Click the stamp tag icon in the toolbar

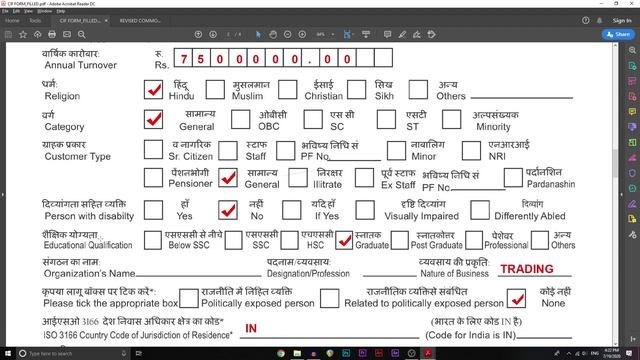pyautogui.click(x=432, y=35)
